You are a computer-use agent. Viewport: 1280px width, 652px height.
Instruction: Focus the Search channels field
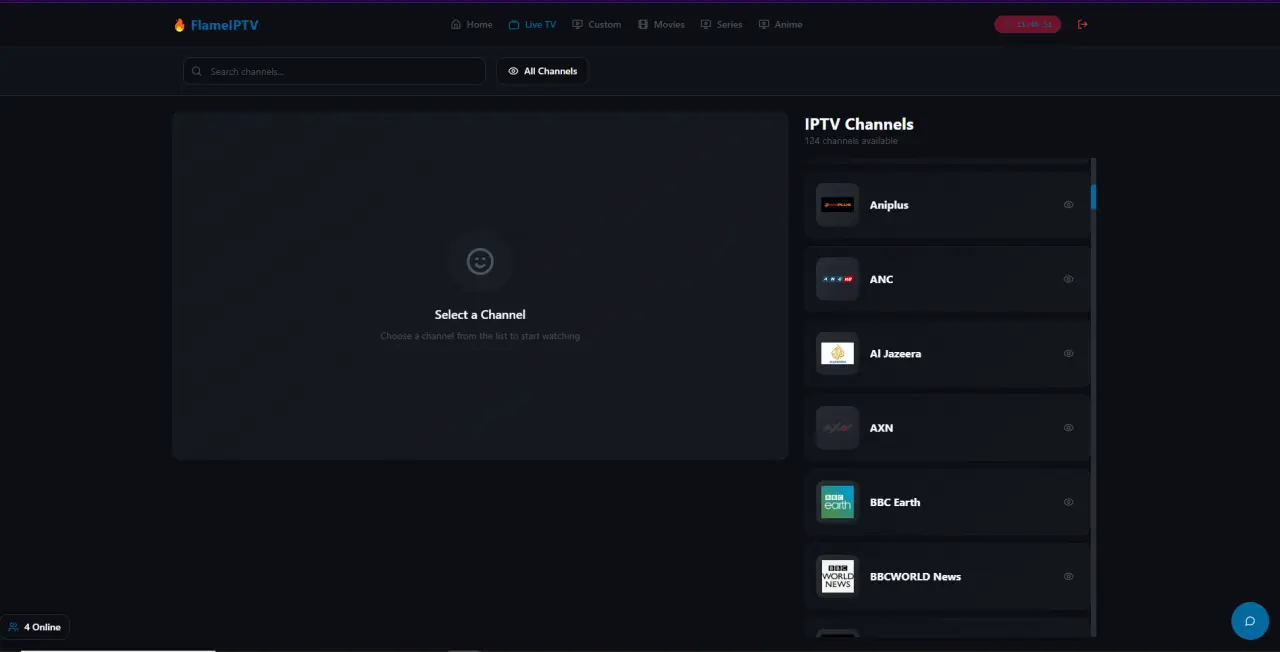[x=334, y=71]
